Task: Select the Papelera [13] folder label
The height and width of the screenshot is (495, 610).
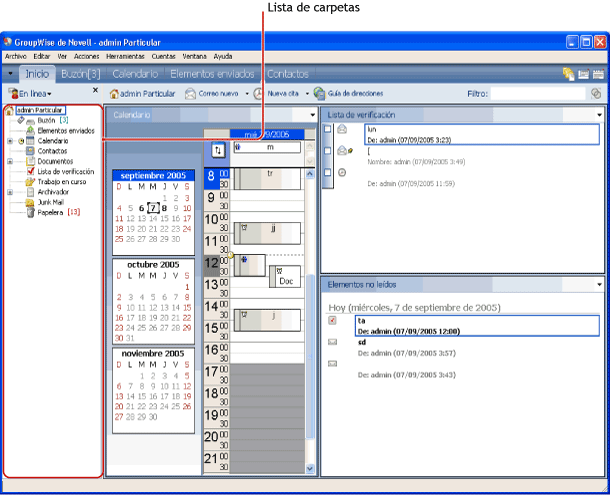Action: [x=59, y=212]
